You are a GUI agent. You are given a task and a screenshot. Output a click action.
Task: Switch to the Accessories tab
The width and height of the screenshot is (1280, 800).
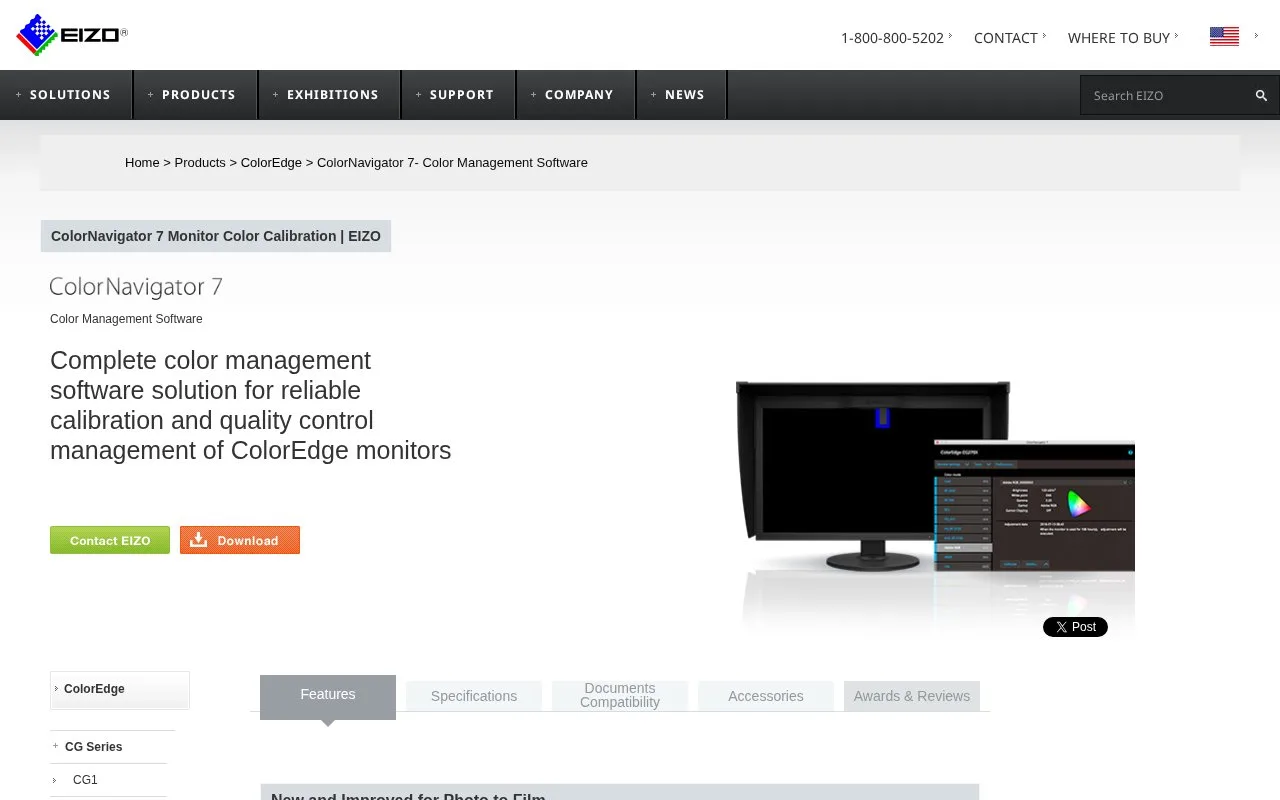766,696
